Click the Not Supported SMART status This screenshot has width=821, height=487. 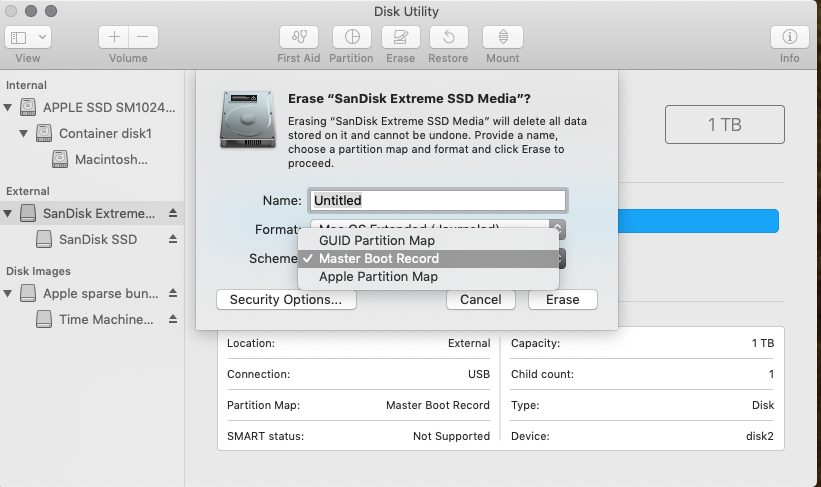(x=451, y=436)
